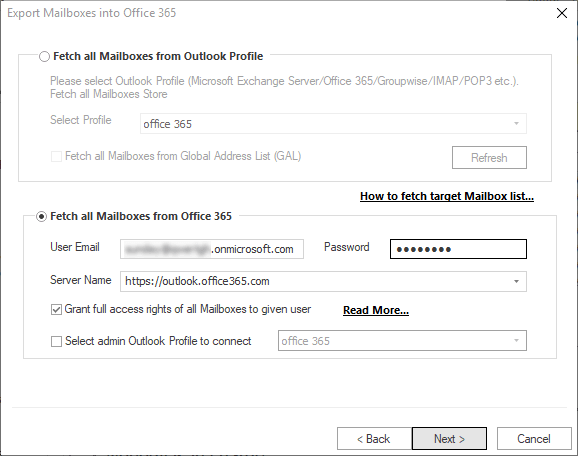This screenshot has height=456, width=578.
Task: Expand the Server Name dropdown arrow
Action: (516, 282)
